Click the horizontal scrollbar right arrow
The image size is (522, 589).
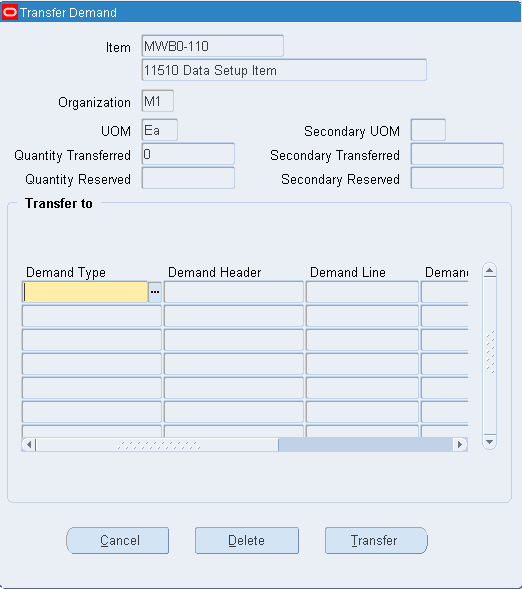460,444
